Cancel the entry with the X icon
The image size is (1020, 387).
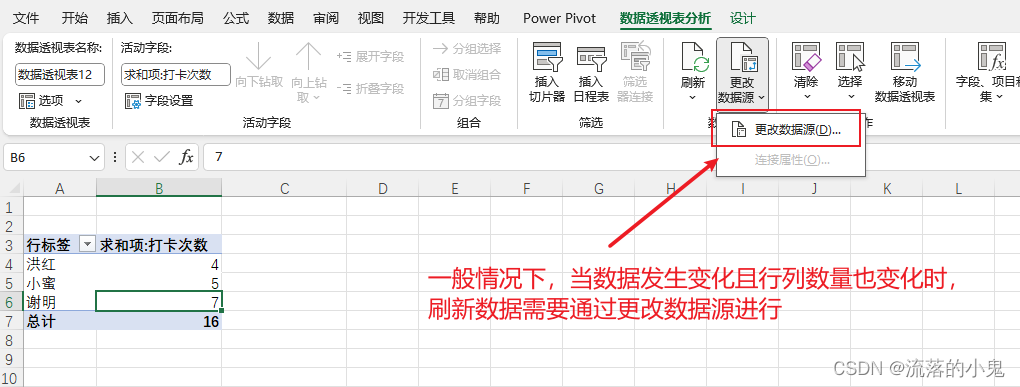click(x=137, y=157)
